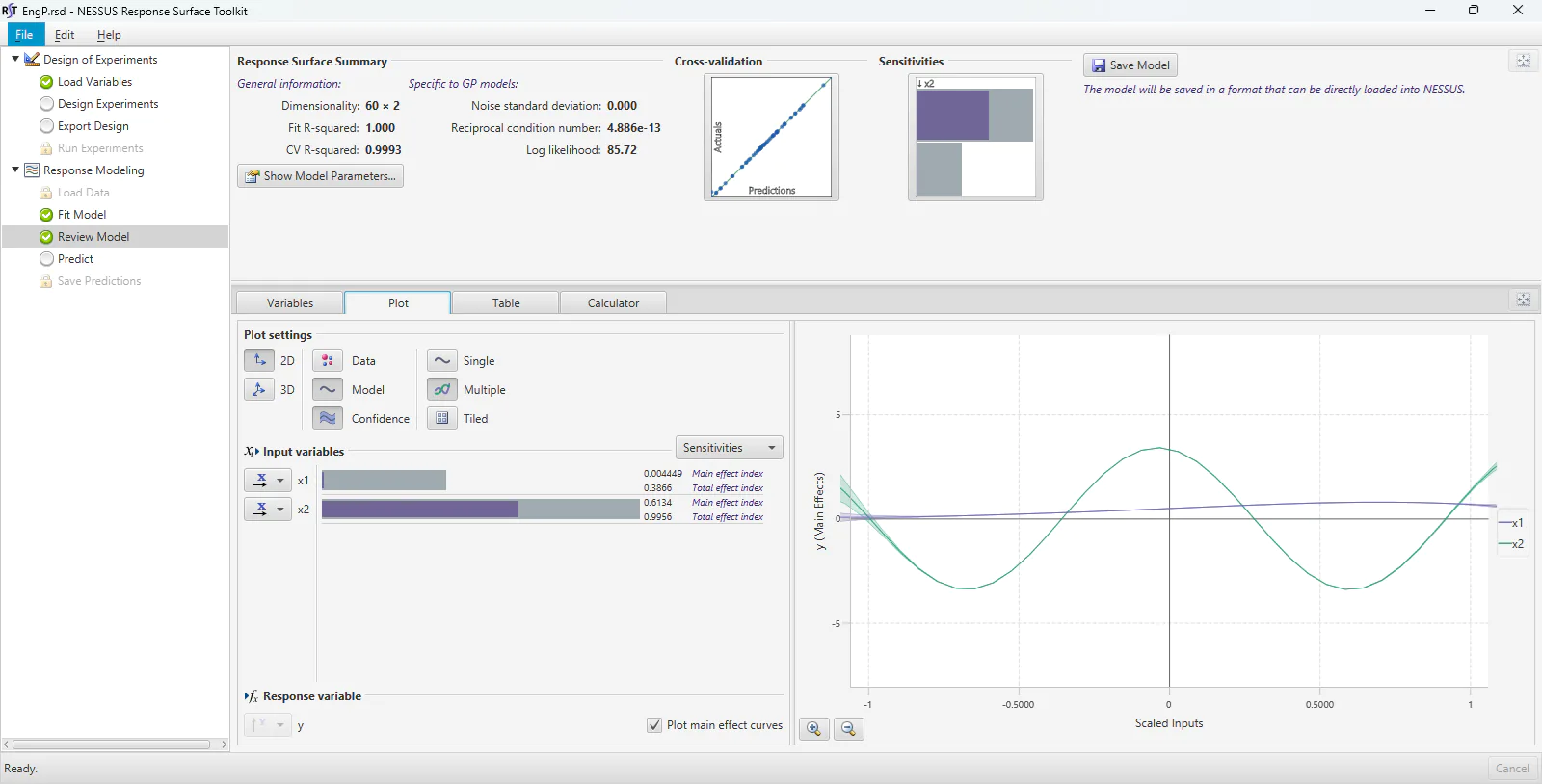Click x1 Main effect index link
1542x784 pixels.
728,474
